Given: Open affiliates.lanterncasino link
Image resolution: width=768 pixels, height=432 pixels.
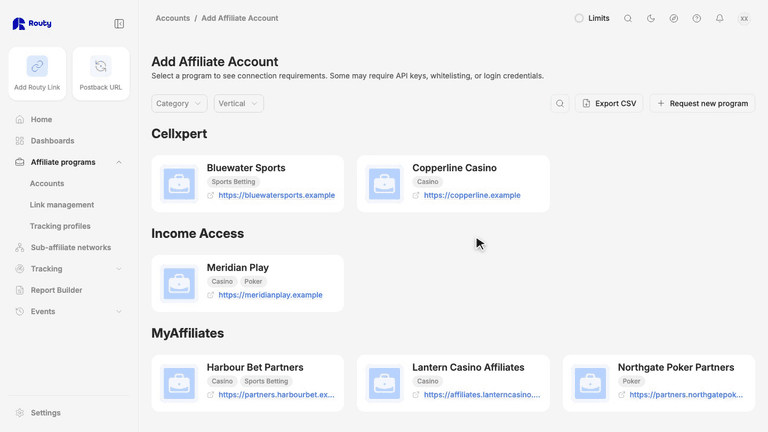Looking at the screenshot, I should (482, 394).
